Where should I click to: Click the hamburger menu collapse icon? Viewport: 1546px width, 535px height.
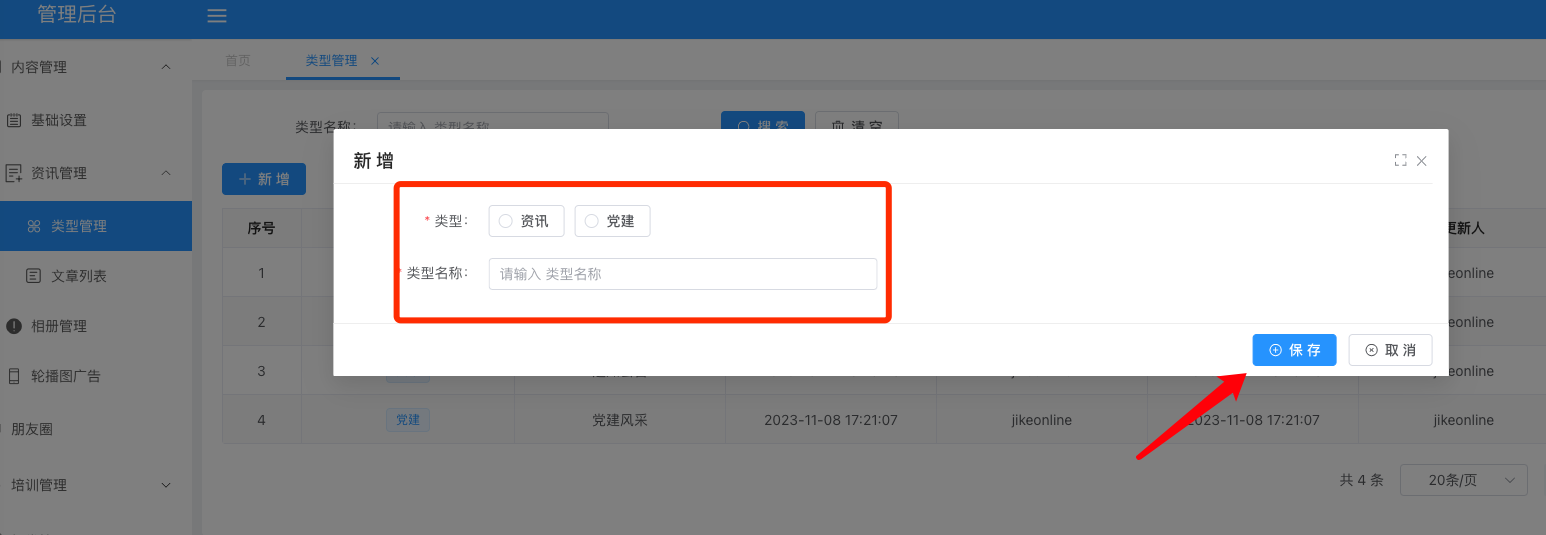tap(216, 16)
